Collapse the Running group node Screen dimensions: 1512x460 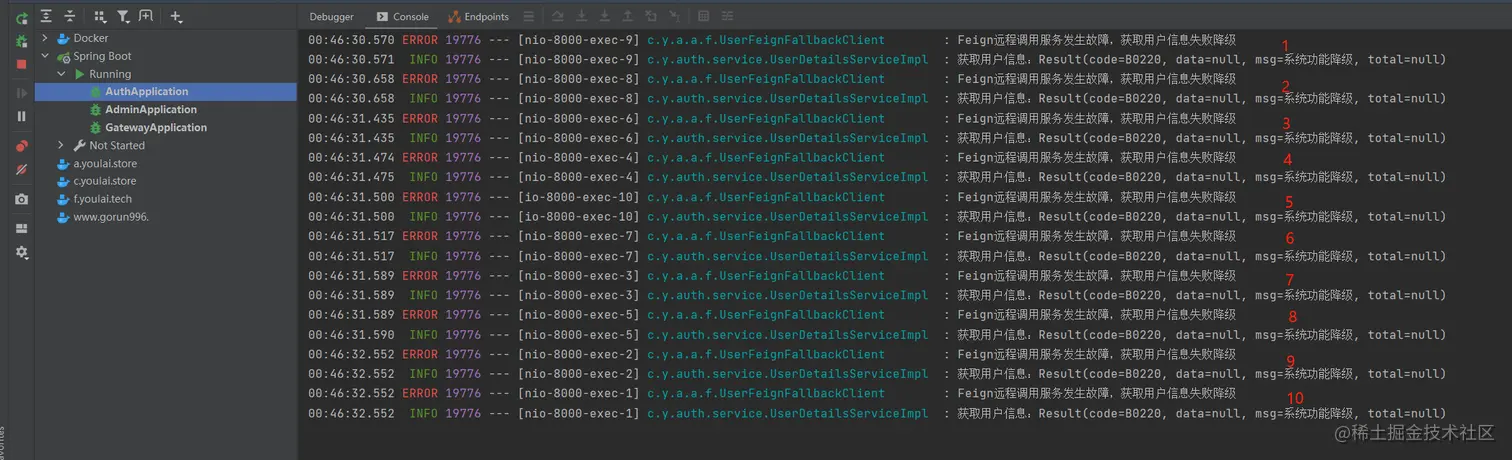tap(62, 74)
